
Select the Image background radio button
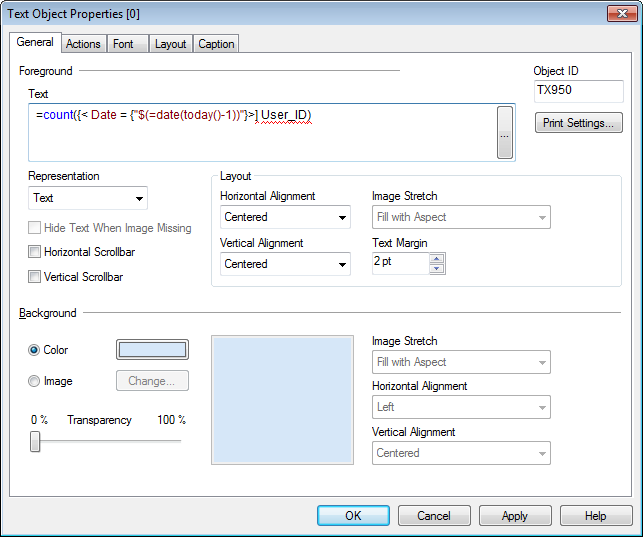(35, 381)
